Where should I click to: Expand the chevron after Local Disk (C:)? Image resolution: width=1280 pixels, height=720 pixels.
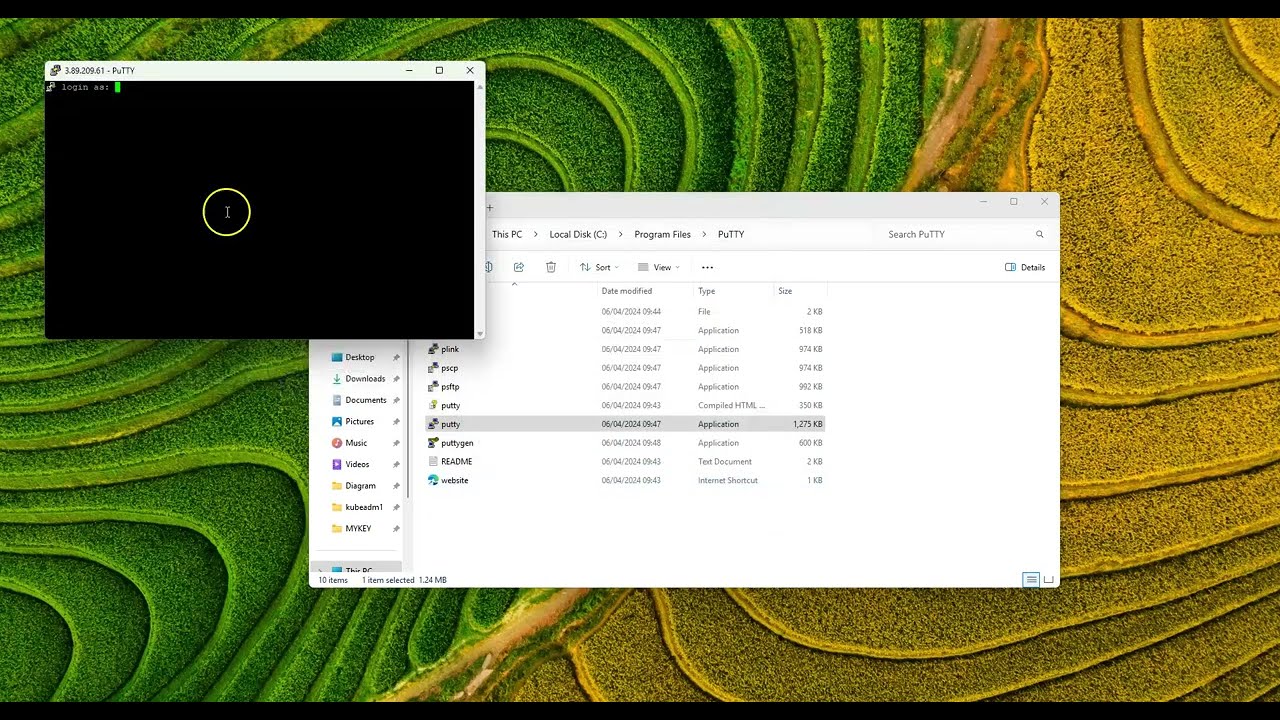point(621,234)
